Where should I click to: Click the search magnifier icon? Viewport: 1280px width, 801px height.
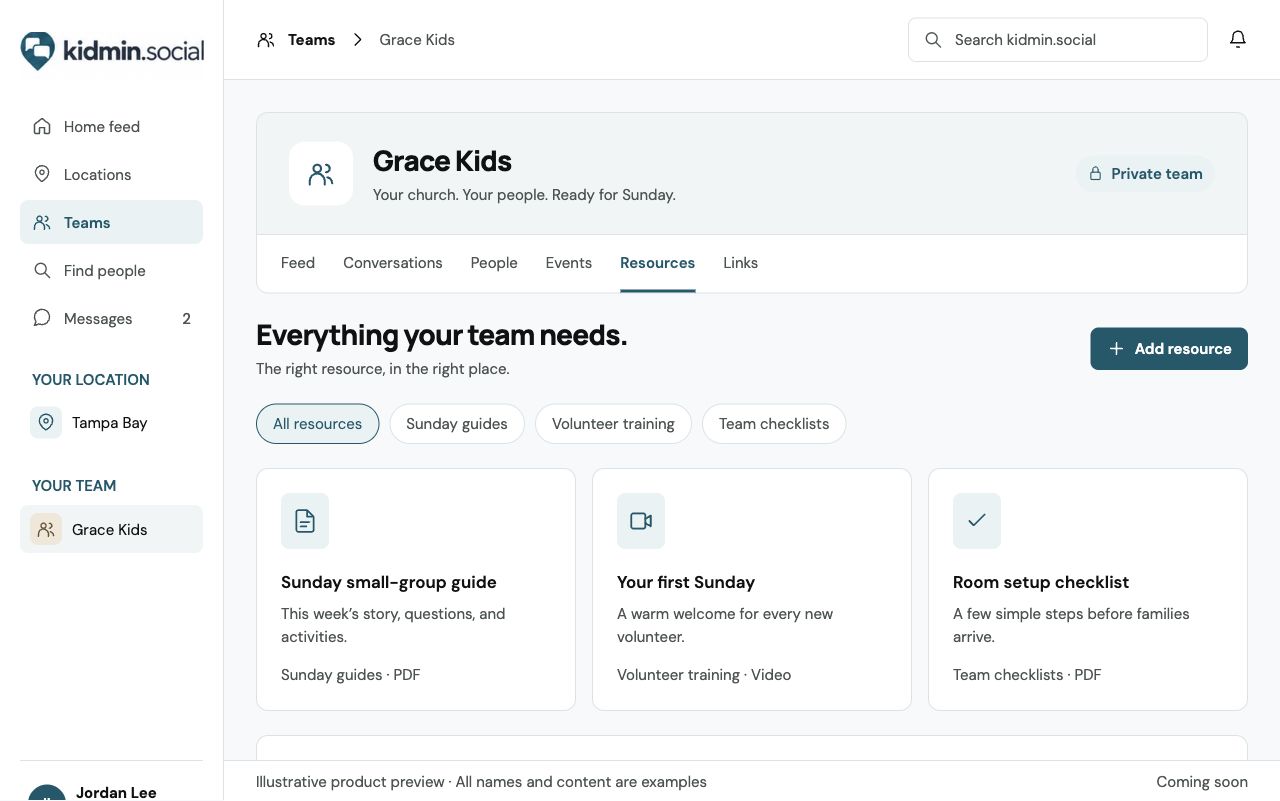coord(933,40)
